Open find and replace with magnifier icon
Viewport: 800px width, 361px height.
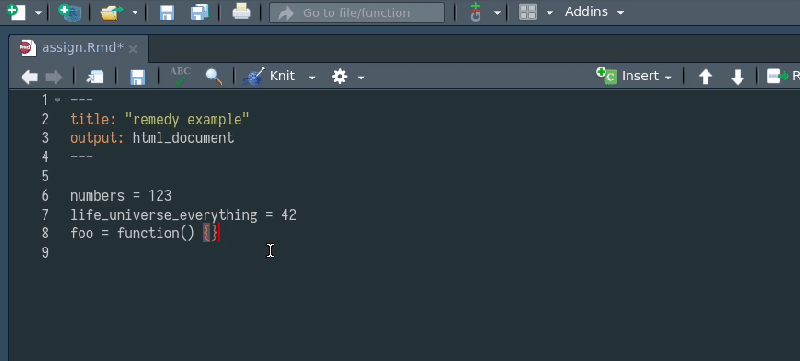click(x=213, y=76)
